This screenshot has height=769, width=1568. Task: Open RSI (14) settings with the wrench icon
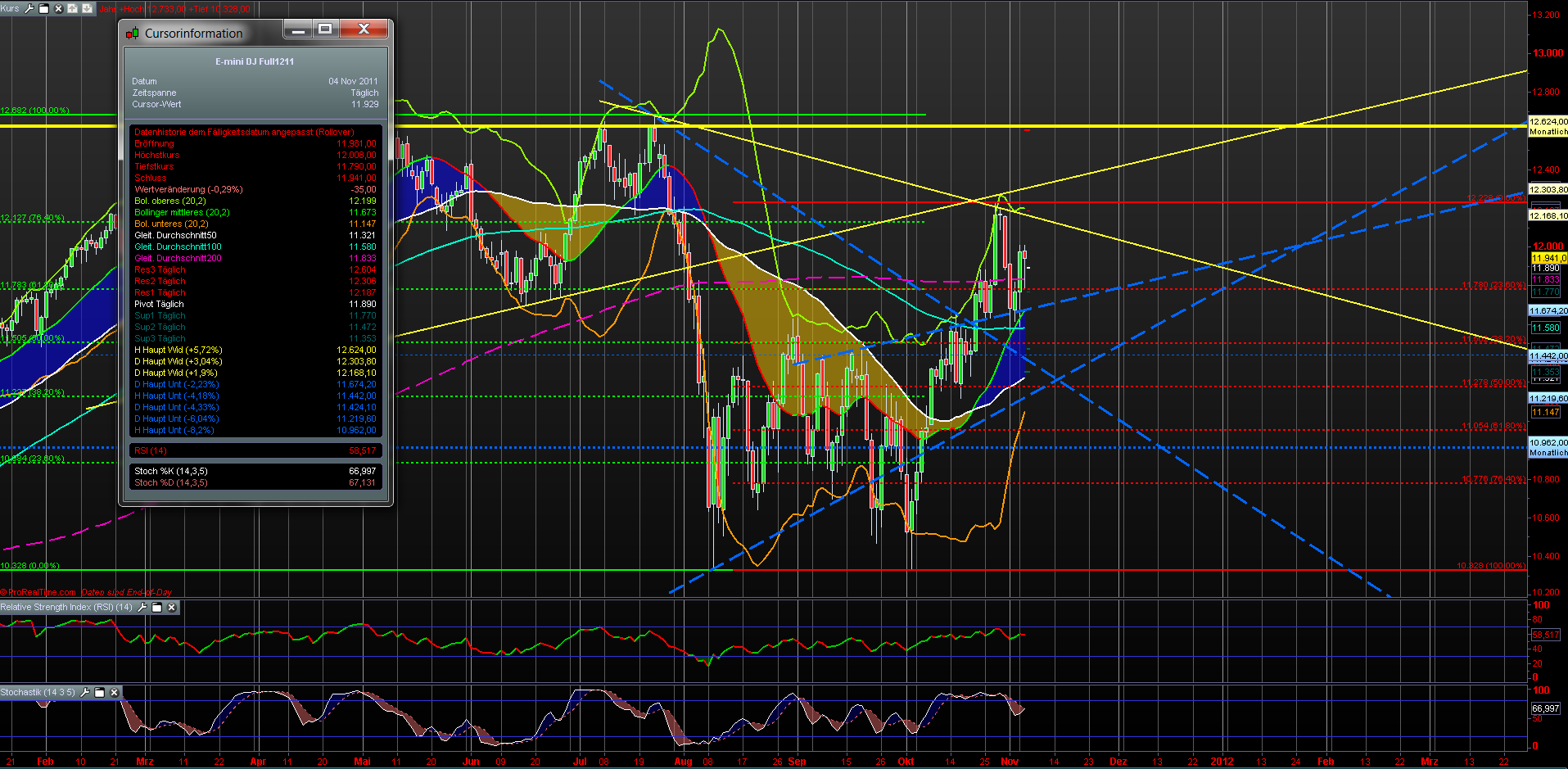[x=142, y=608]
